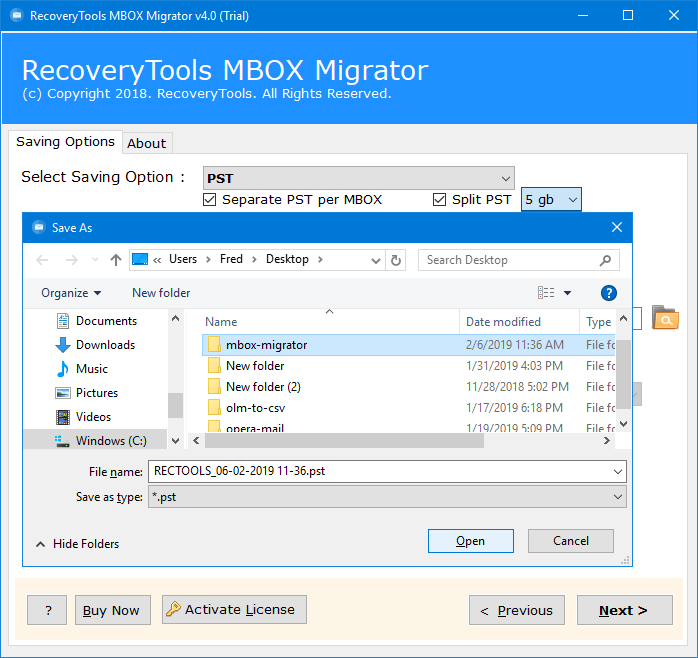The height and width of the screenshot is (658, 698).
Task: Click Cancel in the Save As dialog
Action: point(571,541)
